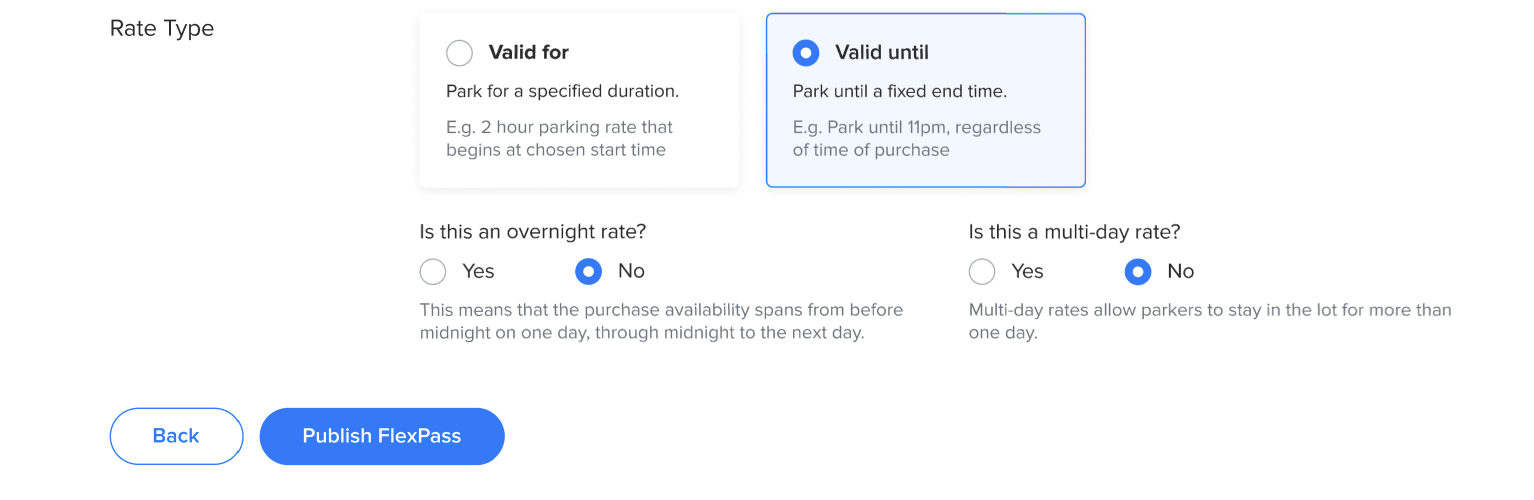Click the 'Is this a multi-day rate?' question
Image resolution: width=1534 pixels, height=500 pixels.
pyautogui.click(x=1074, y=232)
